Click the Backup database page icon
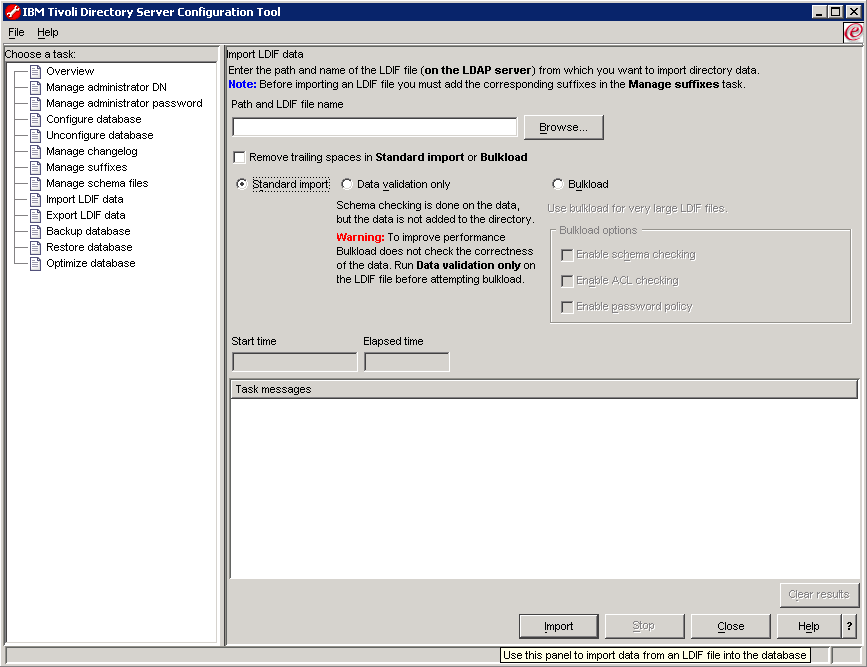Viewport: 867px width, 667px height. coord(35,231)
